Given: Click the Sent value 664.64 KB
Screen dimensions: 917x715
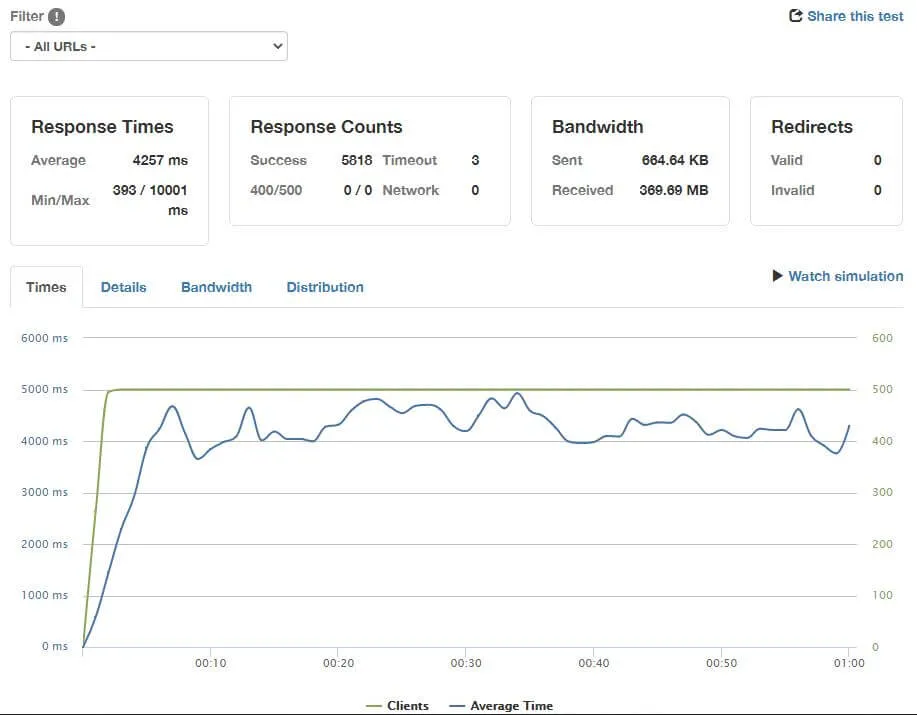Looking at the screenshot, I should pos(675,160).
